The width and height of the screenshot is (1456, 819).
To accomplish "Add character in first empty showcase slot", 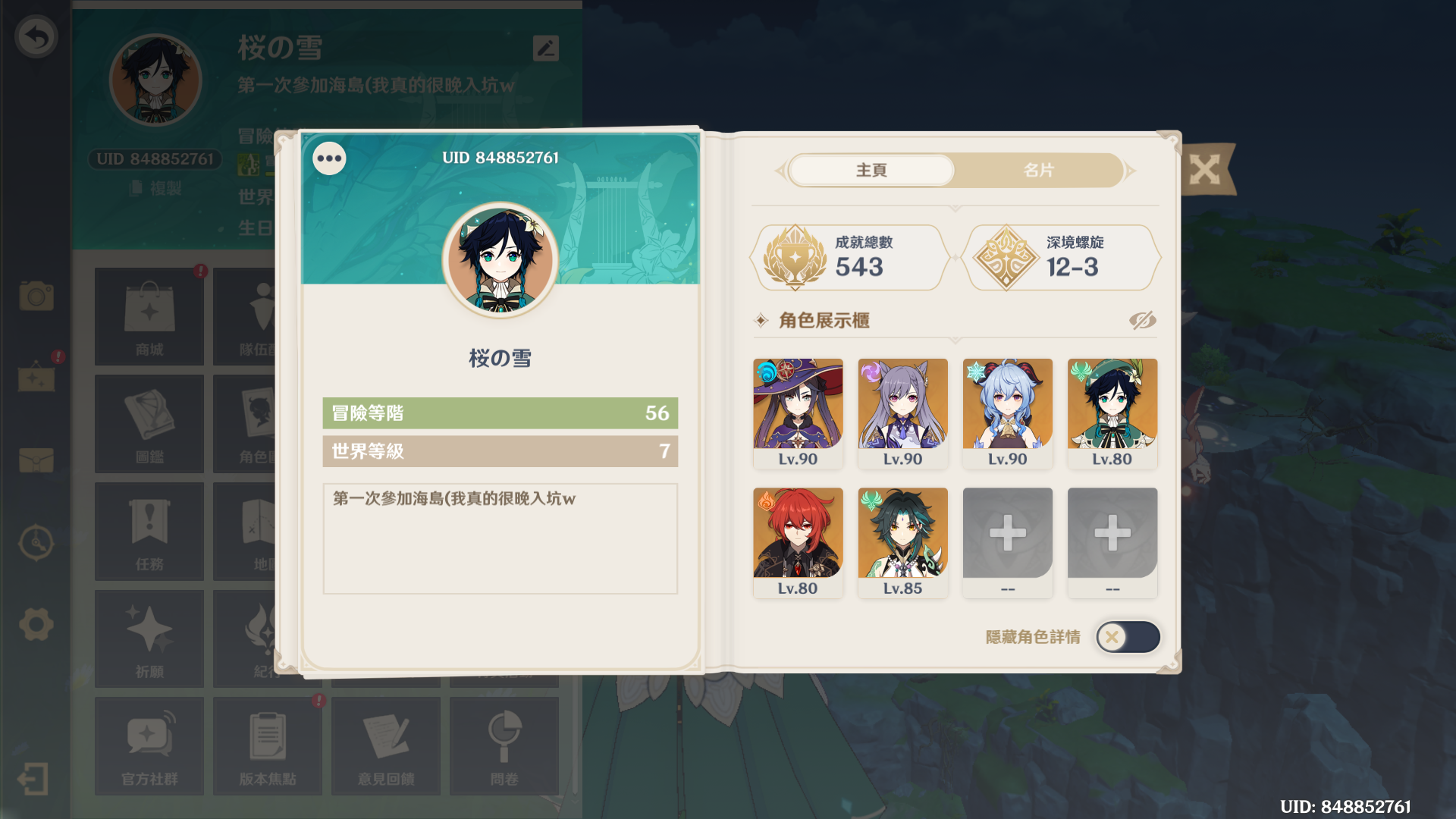I will point(1007,543).
